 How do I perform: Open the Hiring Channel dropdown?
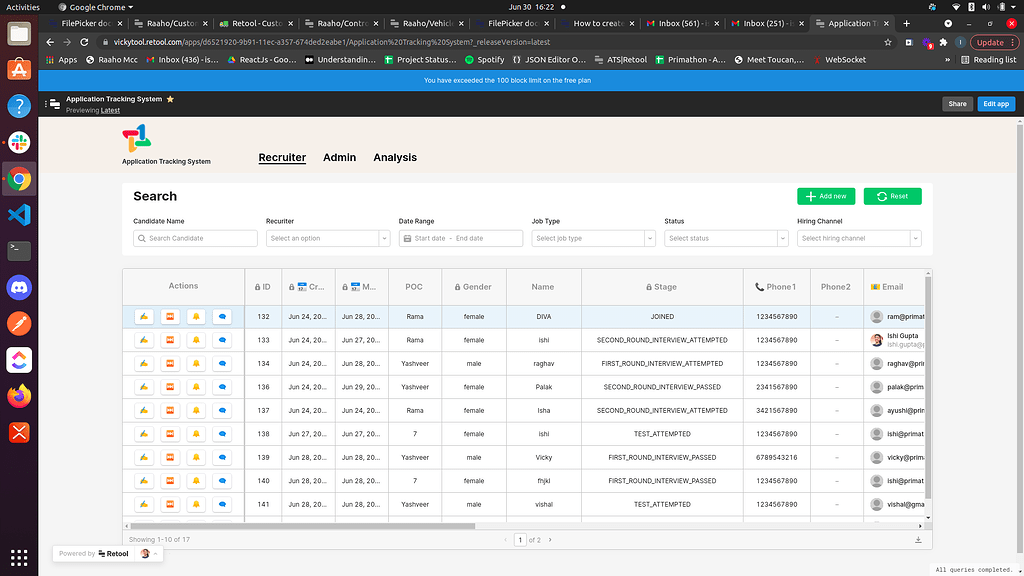[856, 238]
